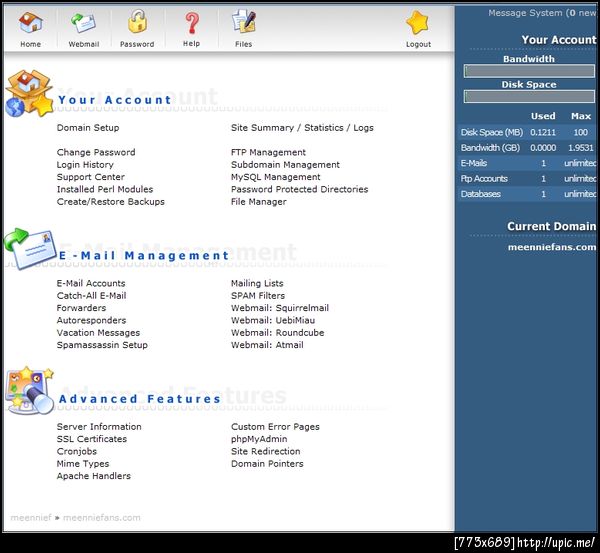600x553 pixels.
Task: Launch Webmail: Atmail
Action: 267,345
